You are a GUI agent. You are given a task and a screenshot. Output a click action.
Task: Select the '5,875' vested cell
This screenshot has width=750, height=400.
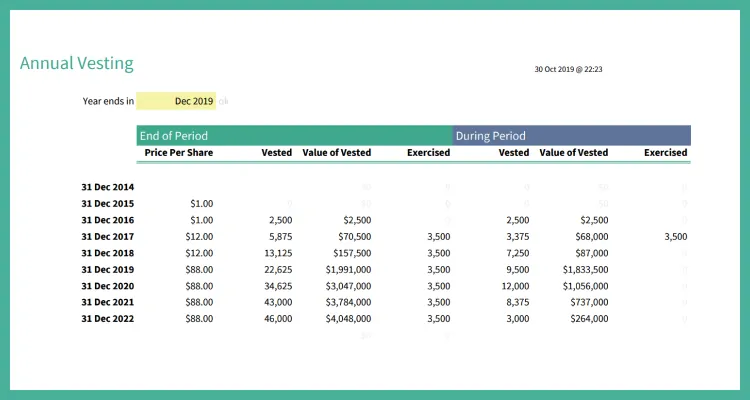(x=281, y=236)
